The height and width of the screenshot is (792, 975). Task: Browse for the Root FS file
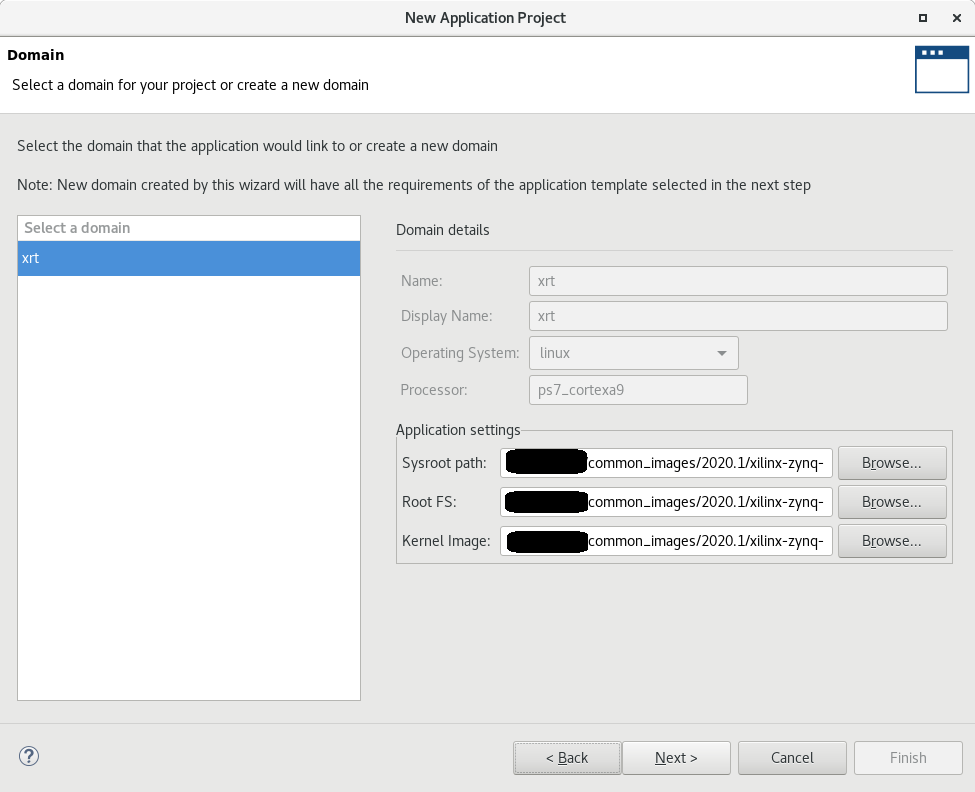(x=891, y=502)
